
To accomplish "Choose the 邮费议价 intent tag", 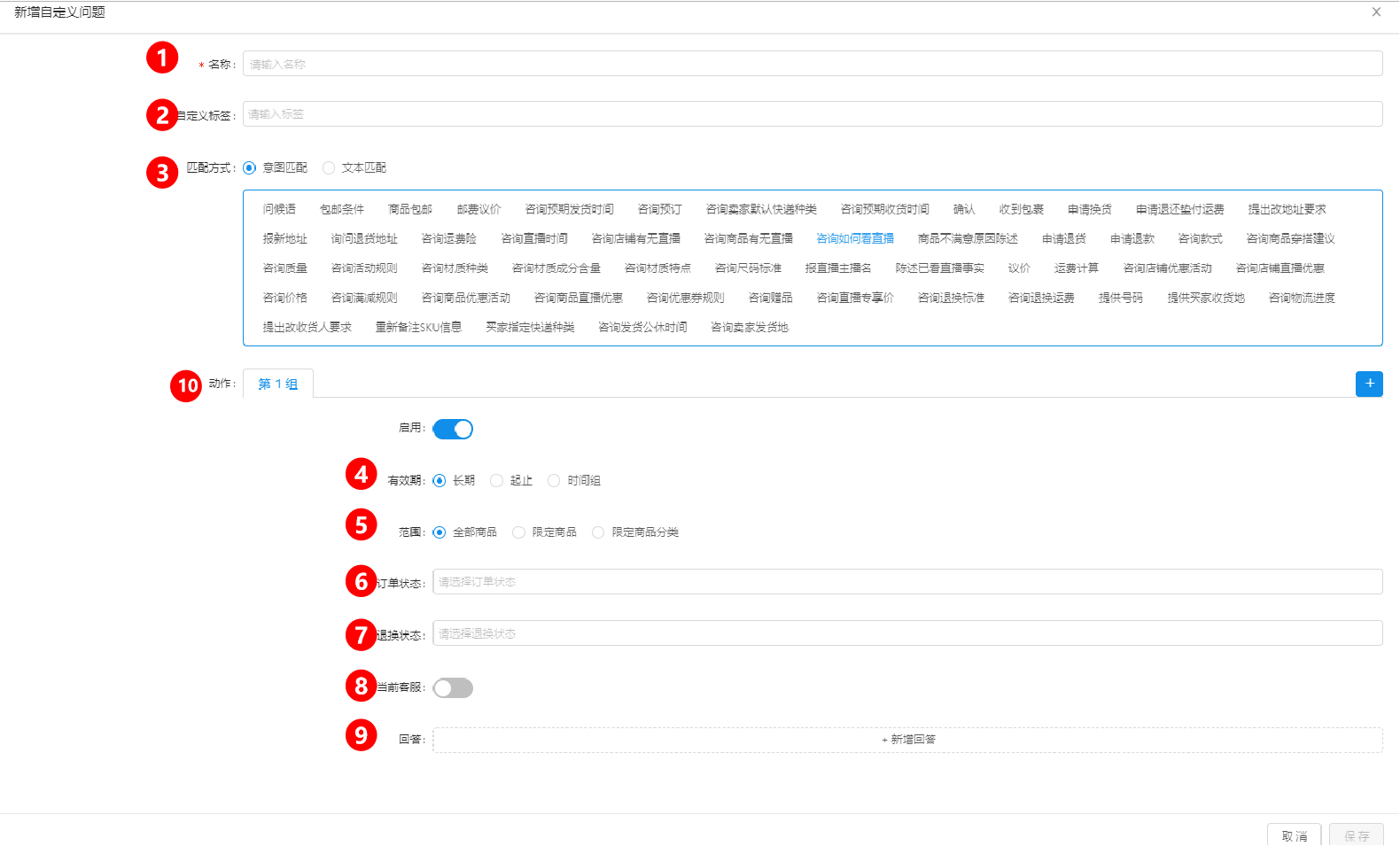I will coord(479,209).
